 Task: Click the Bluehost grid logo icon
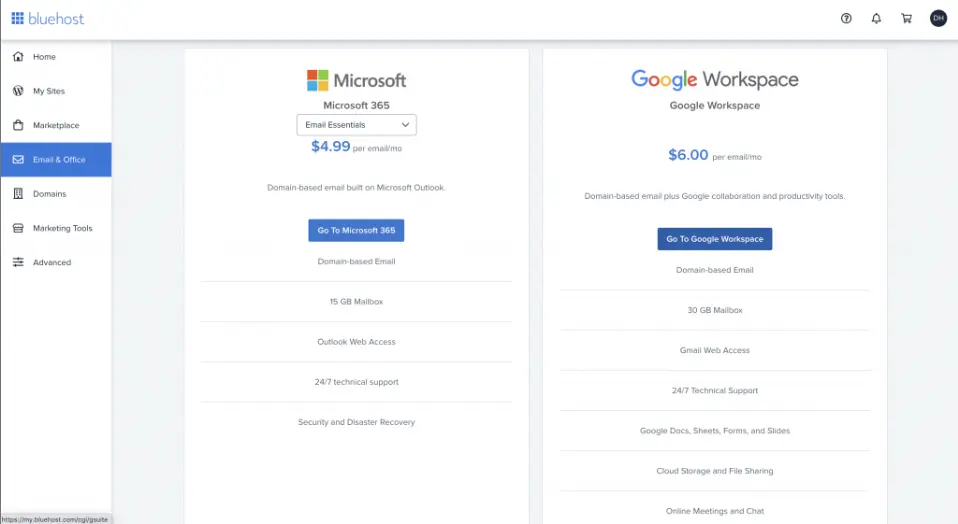click(18, 18)
